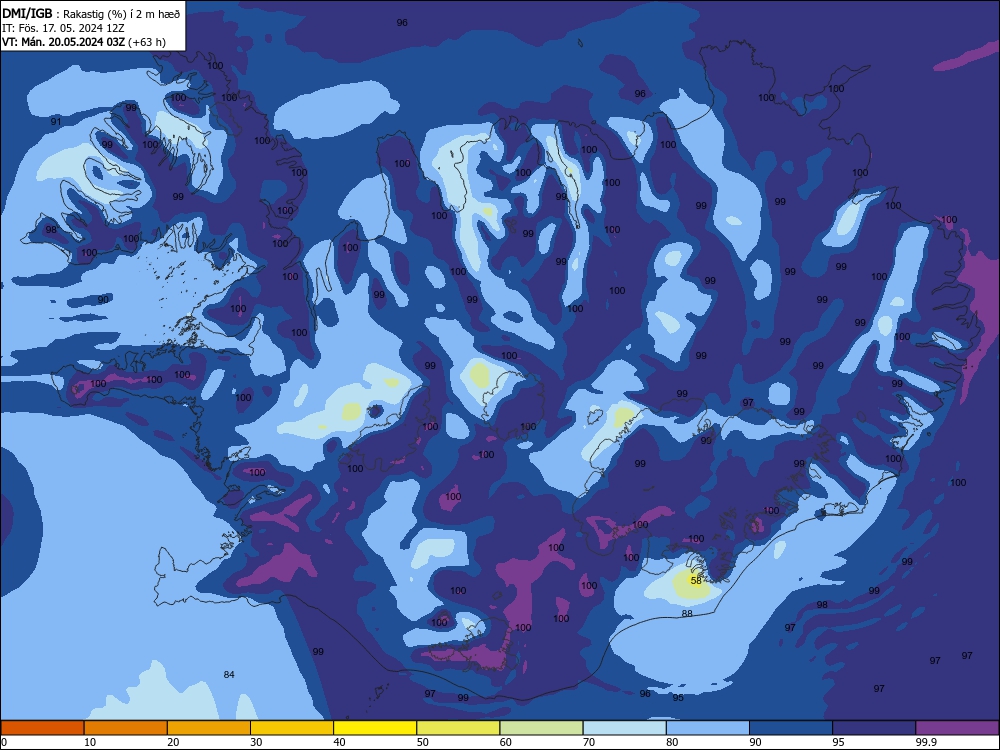Click the title text 'DMI/IGB : Rakastig (%) í 2 m hæð'

[91, 13]
